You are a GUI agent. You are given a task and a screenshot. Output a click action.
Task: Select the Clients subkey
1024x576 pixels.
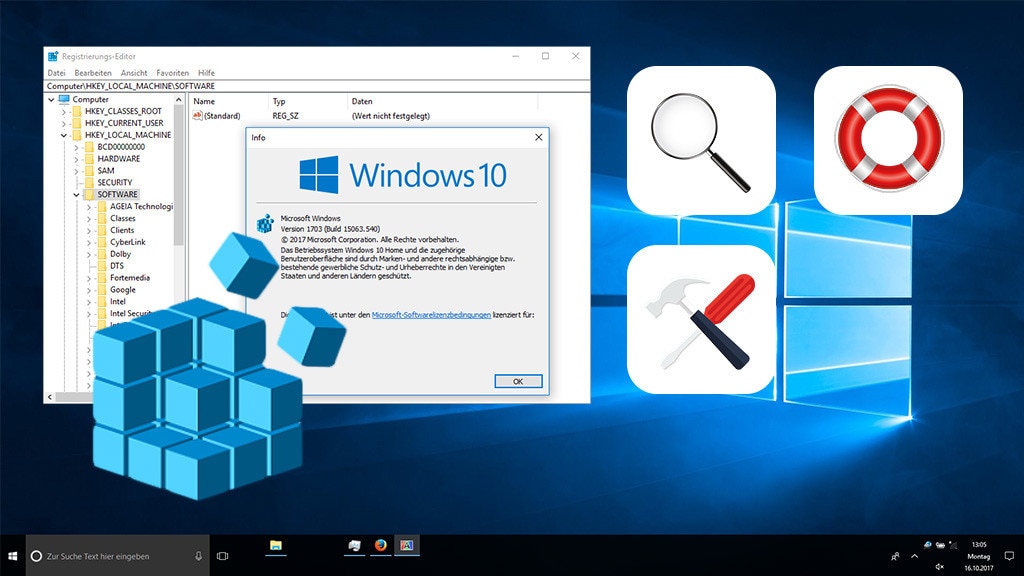(x=122, y=230)
